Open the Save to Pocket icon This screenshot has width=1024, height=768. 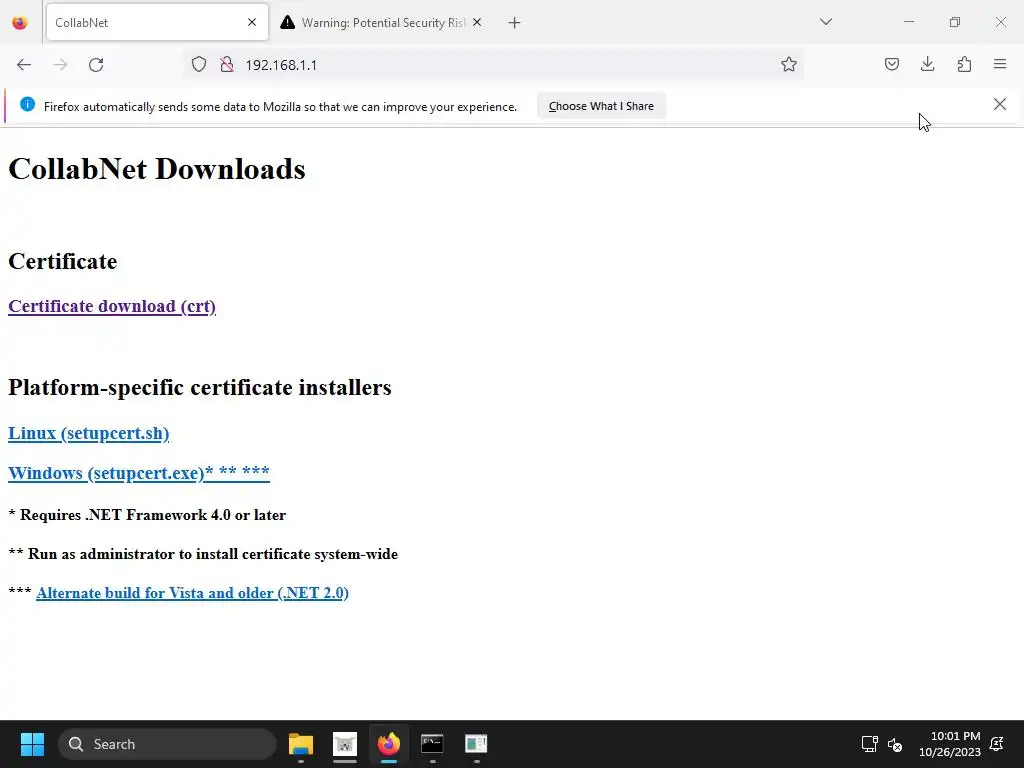891,64
